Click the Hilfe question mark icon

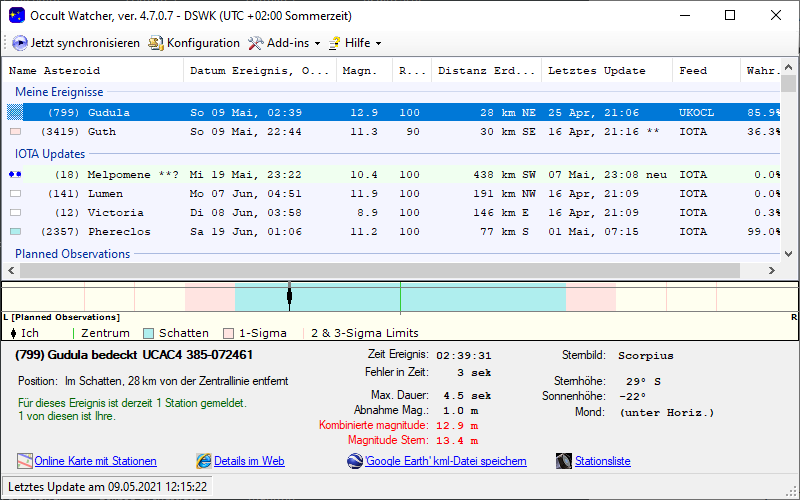coord(334,43)
